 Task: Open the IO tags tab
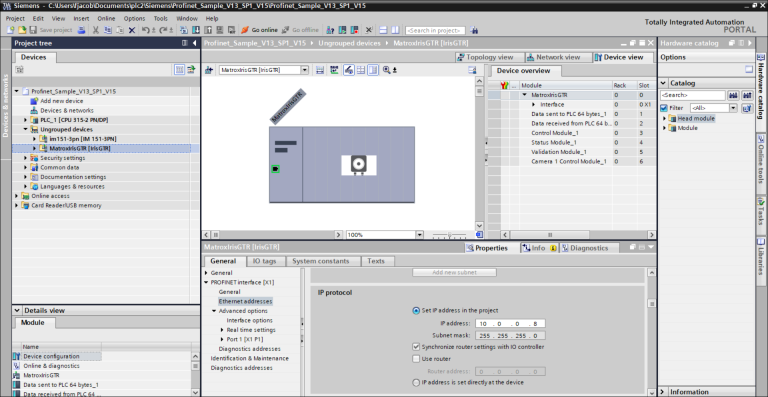pyautogui.click(x=264, y=261)
